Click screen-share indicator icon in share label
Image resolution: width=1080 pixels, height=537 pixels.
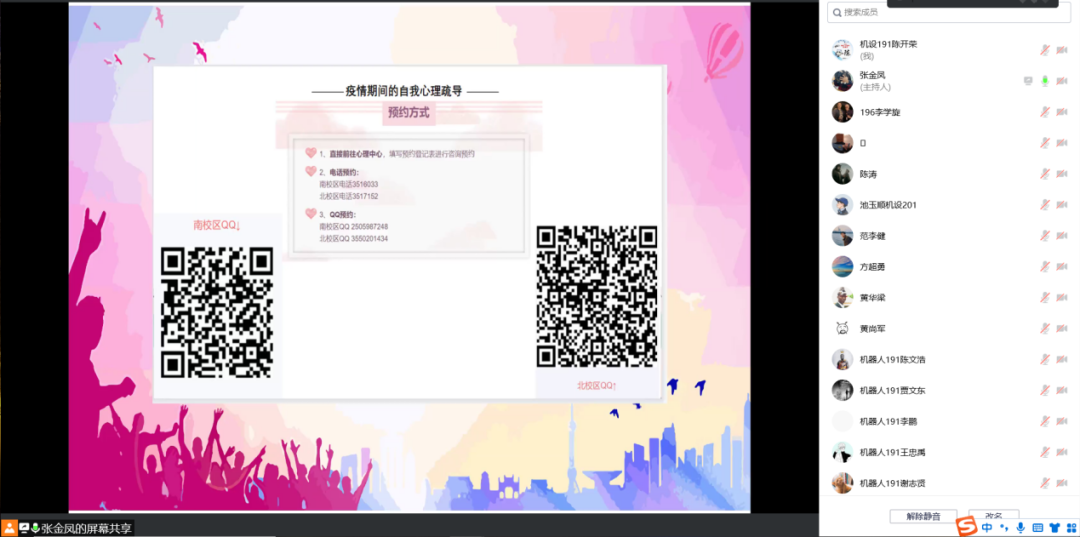pos(24,528)
